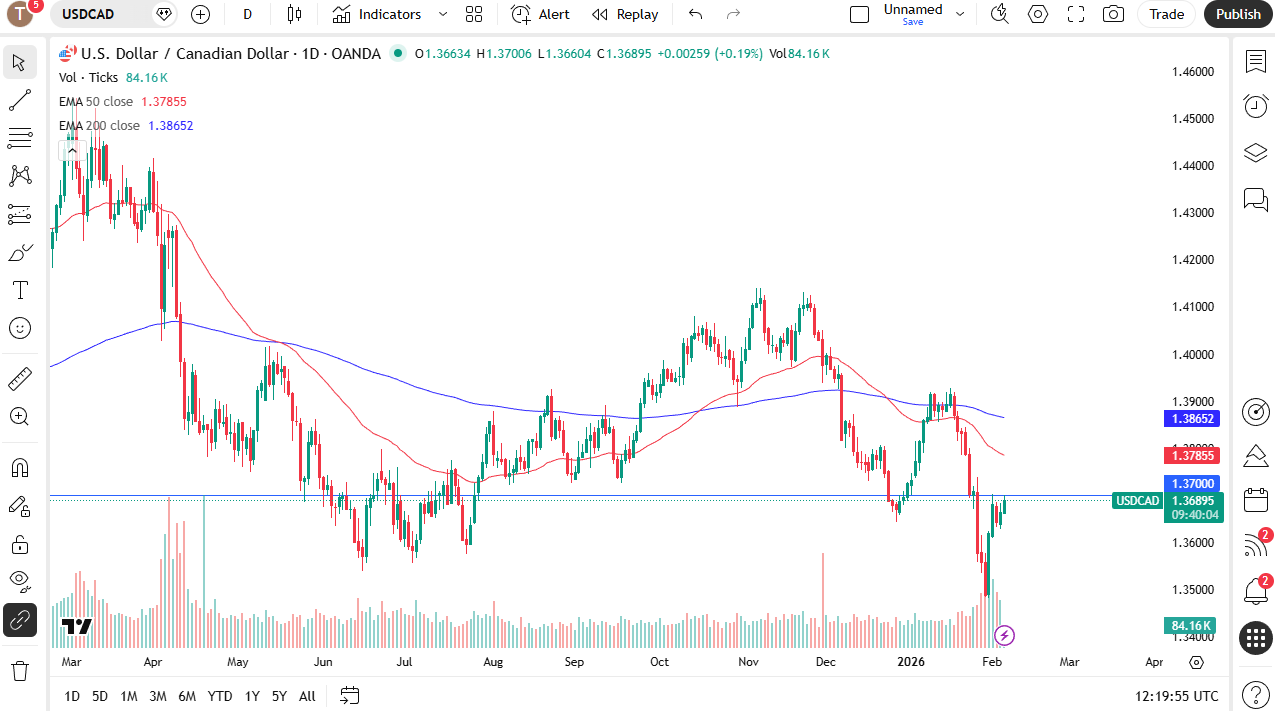Select the Text annotation tool
Image resolution: width=1275 pixels, height=711 pixels.
click(x=19, y=290)
